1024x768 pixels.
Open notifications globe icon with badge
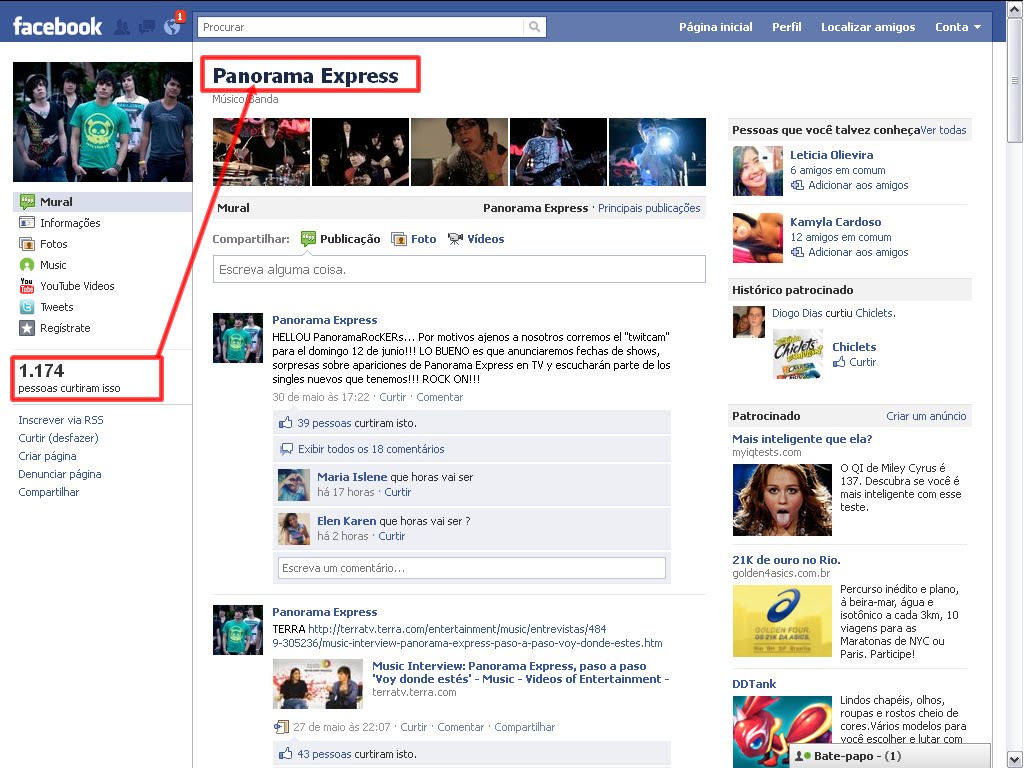tap(172, 26)
